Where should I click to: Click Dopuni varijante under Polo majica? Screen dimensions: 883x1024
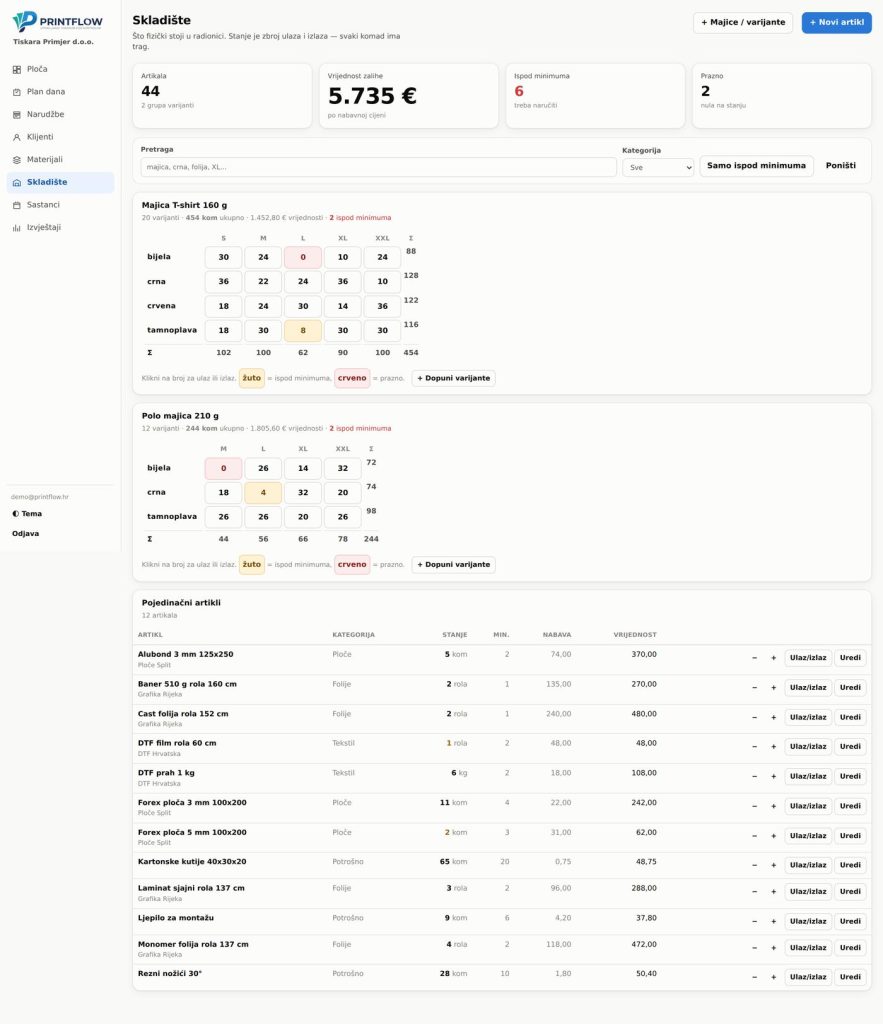453,565
